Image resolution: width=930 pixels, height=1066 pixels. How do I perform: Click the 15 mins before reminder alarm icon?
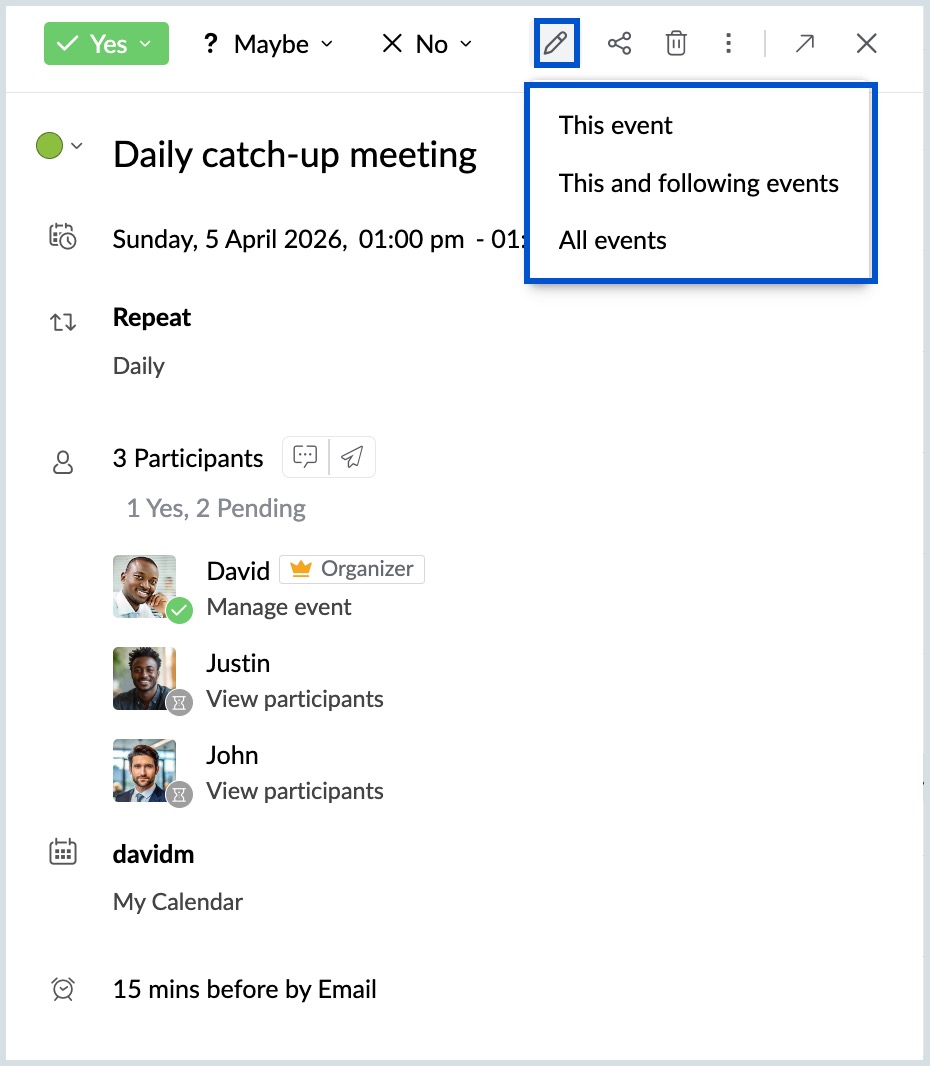[x=63, y=989]
